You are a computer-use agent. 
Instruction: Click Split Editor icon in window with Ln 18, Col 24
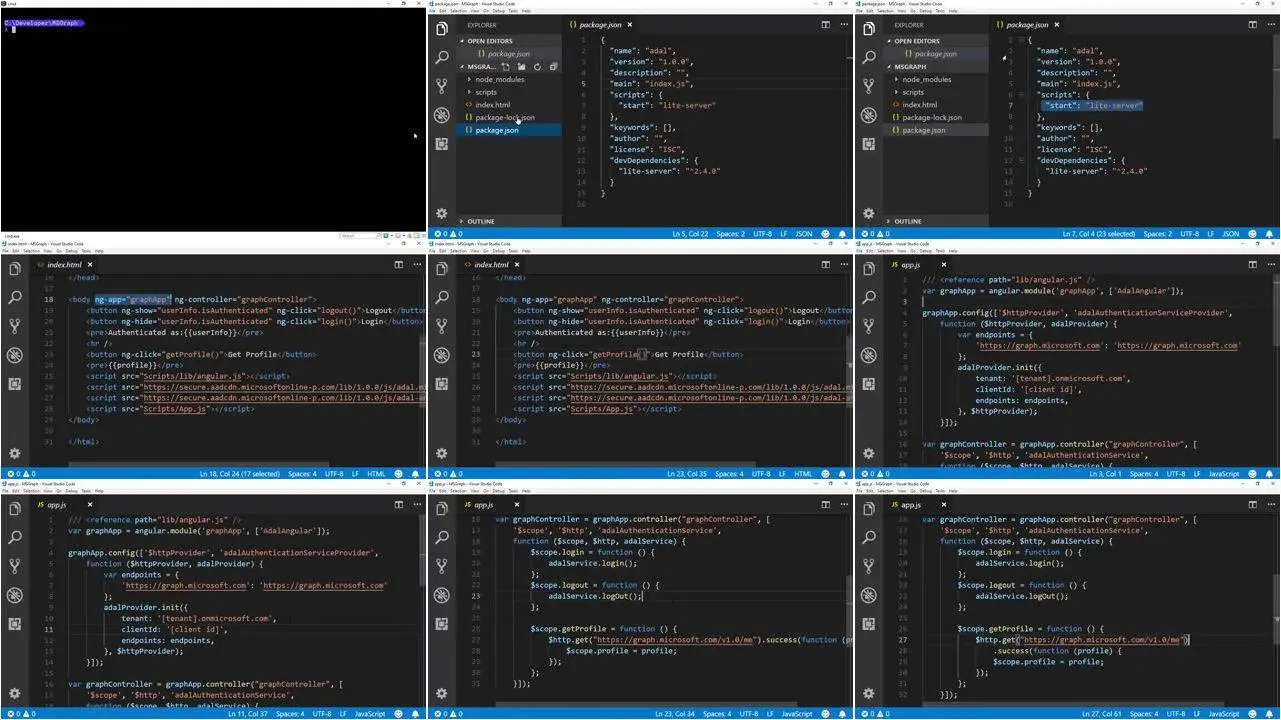[x=398, y=264]
